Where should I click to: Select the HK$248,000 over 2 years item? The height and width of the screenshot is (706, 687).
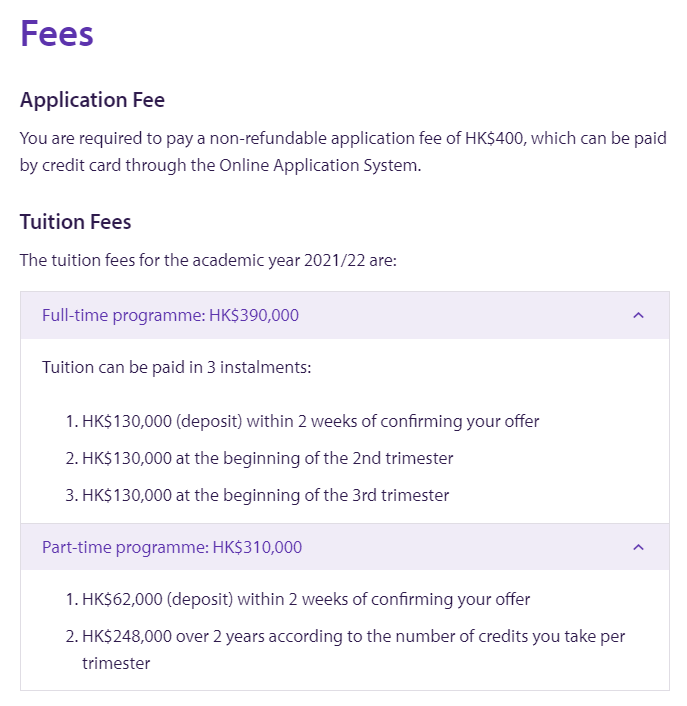pos(345,650)
